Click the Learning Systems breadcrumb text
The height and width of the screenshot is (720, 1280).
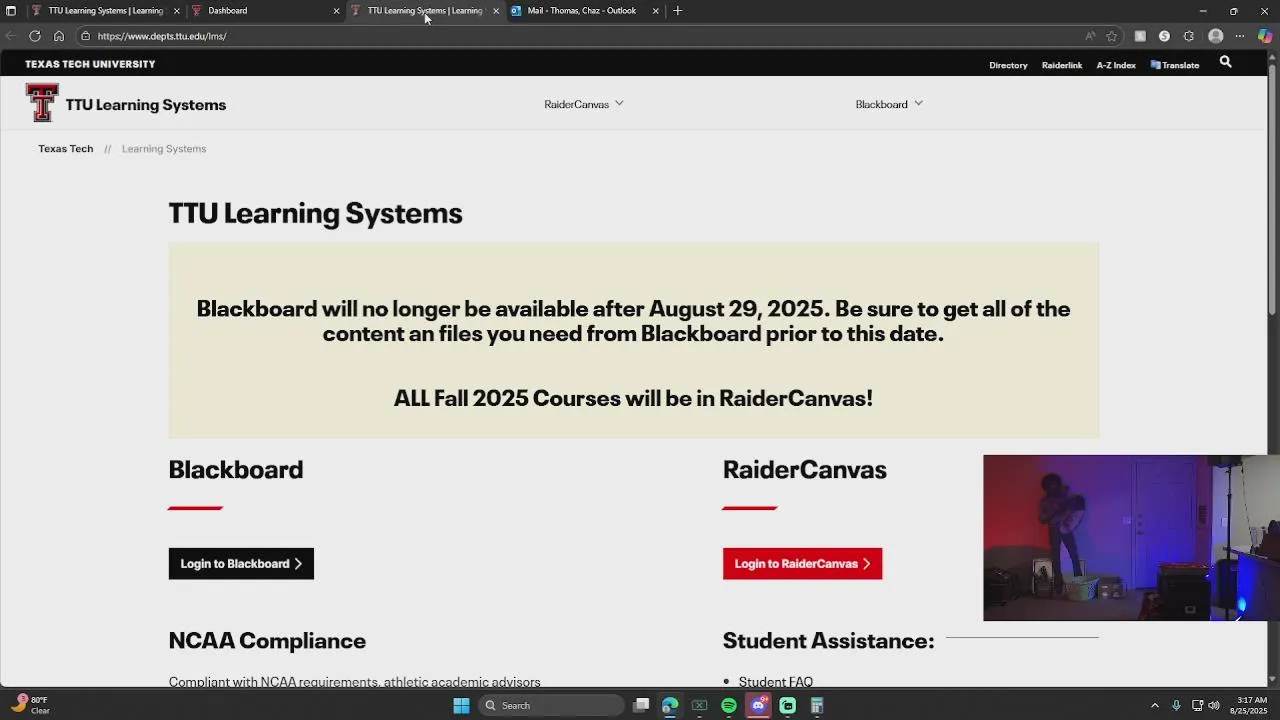click(164, 149)
